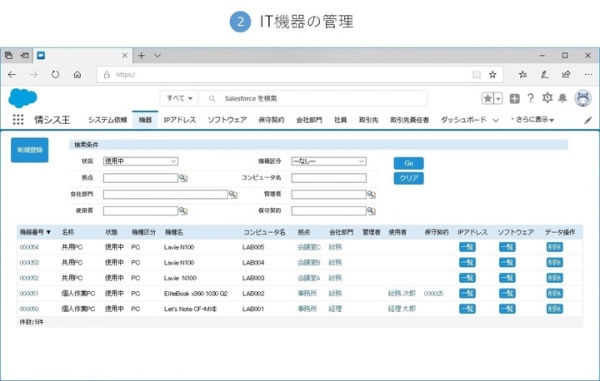Switch to the IPアドレス tab
Image resolution: width=600 pixels, height=381 pixels.
180,120
